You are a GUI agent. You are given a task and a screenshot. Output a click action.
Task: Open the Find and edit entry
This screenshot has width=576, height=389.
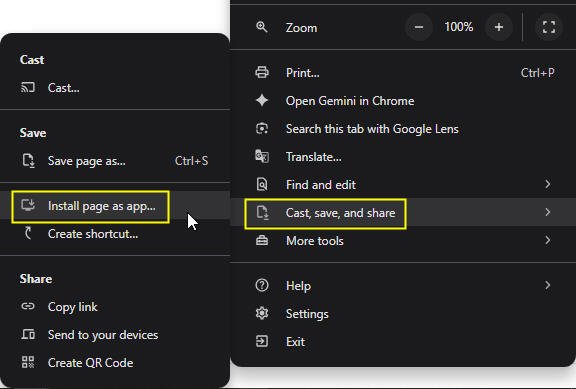(x=403, y=184)
